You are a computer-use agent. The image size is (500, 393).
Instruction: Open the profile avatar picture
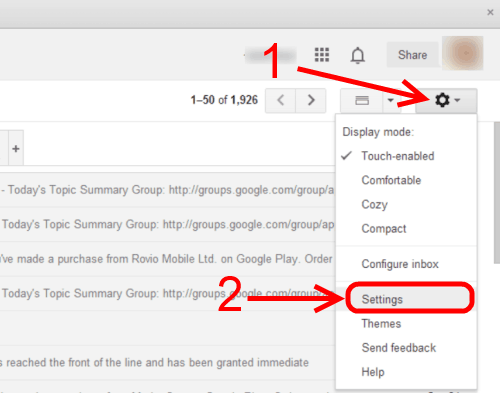point(463,53)
